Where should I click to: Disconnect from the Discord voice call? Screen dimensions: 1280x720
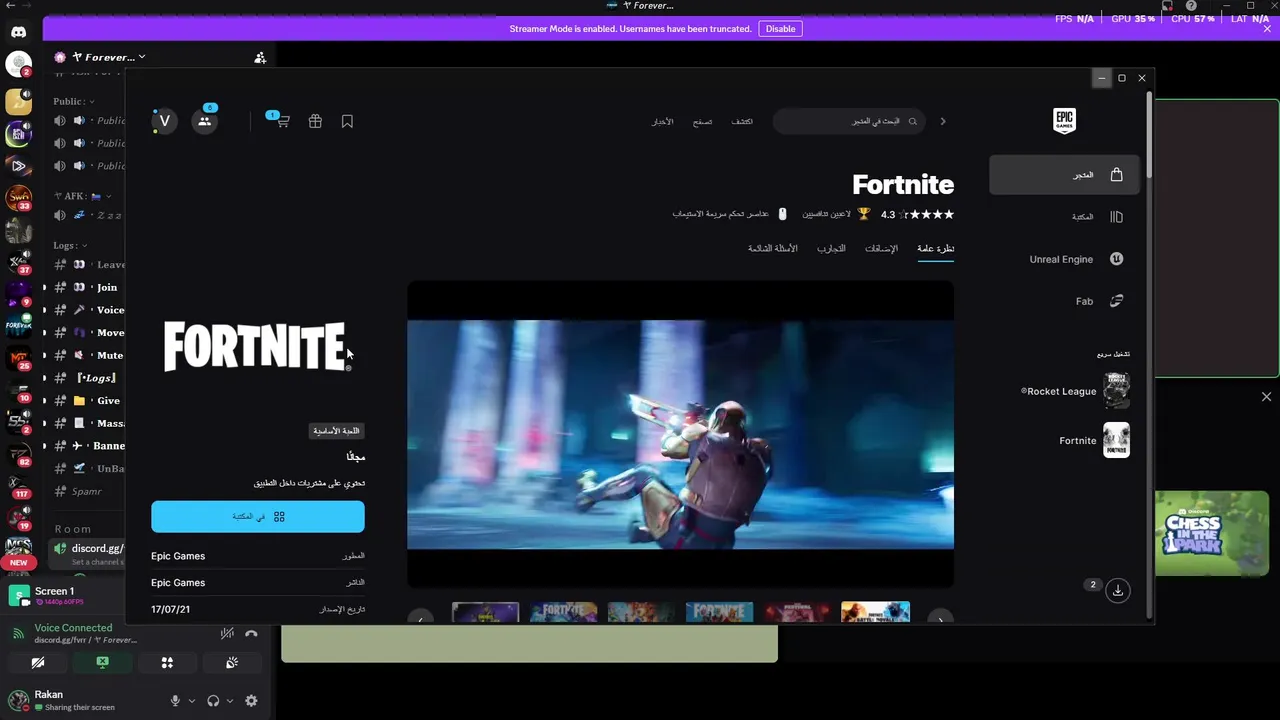[x=251, y=633]
